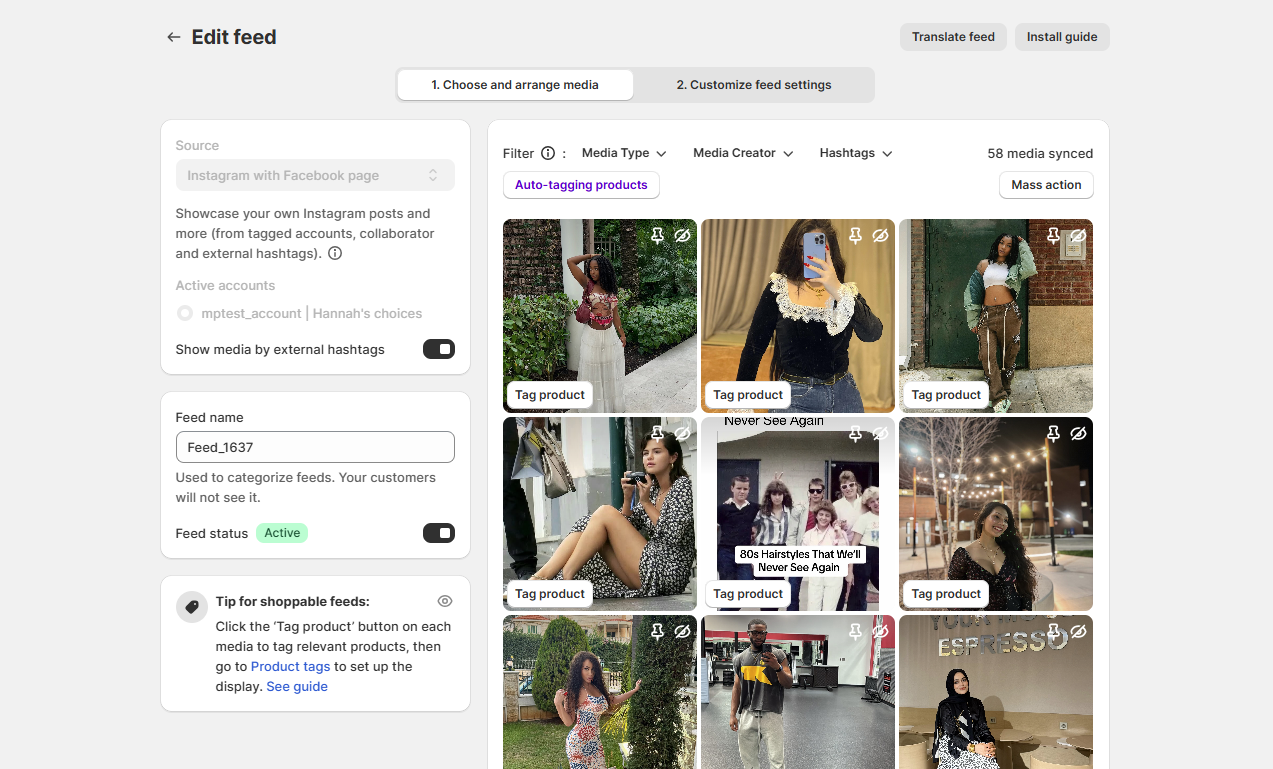The image size is (1273, 769).
Task: Open the Product tags link
Action: coord(290,666)
